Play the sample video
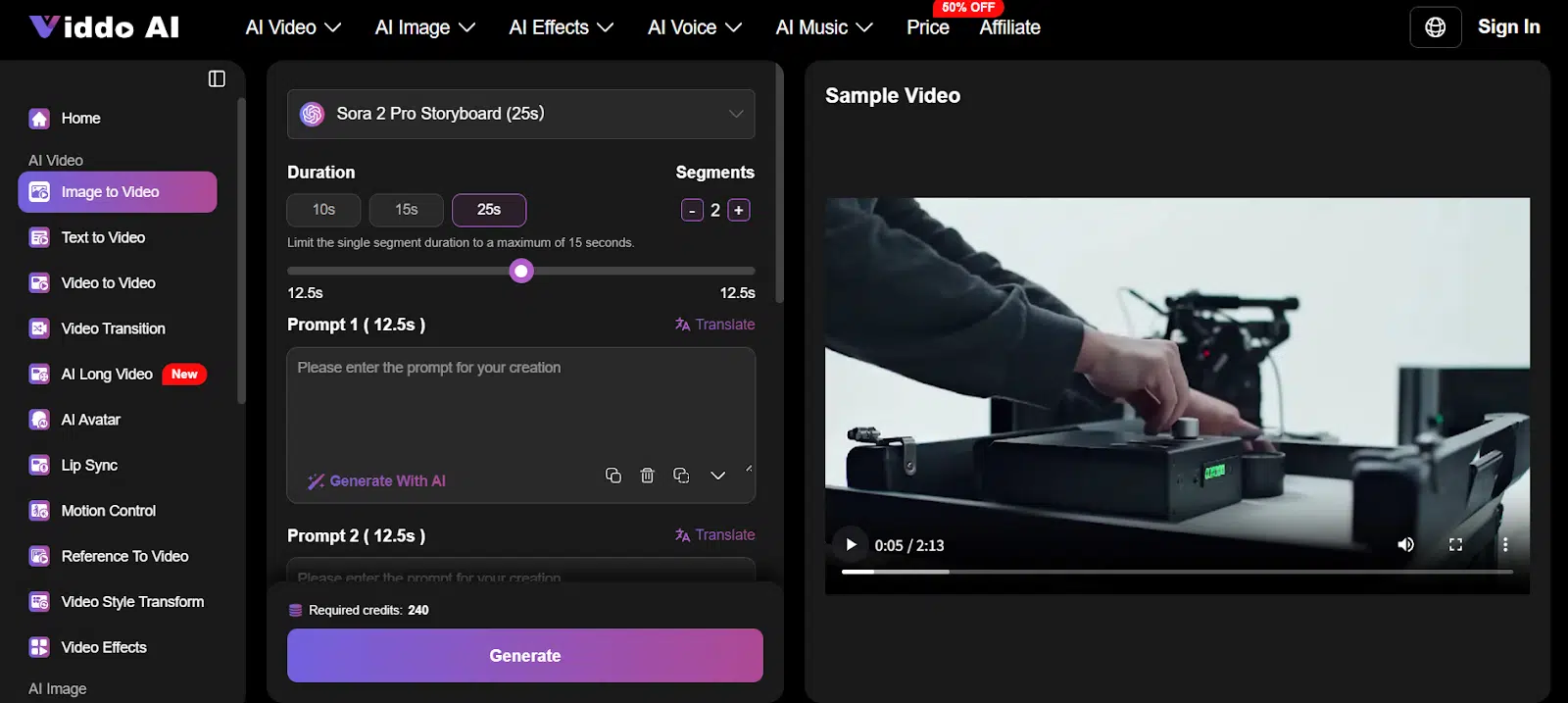The height and width of the screenshot is (703, 1568). [x=851, y=544]
